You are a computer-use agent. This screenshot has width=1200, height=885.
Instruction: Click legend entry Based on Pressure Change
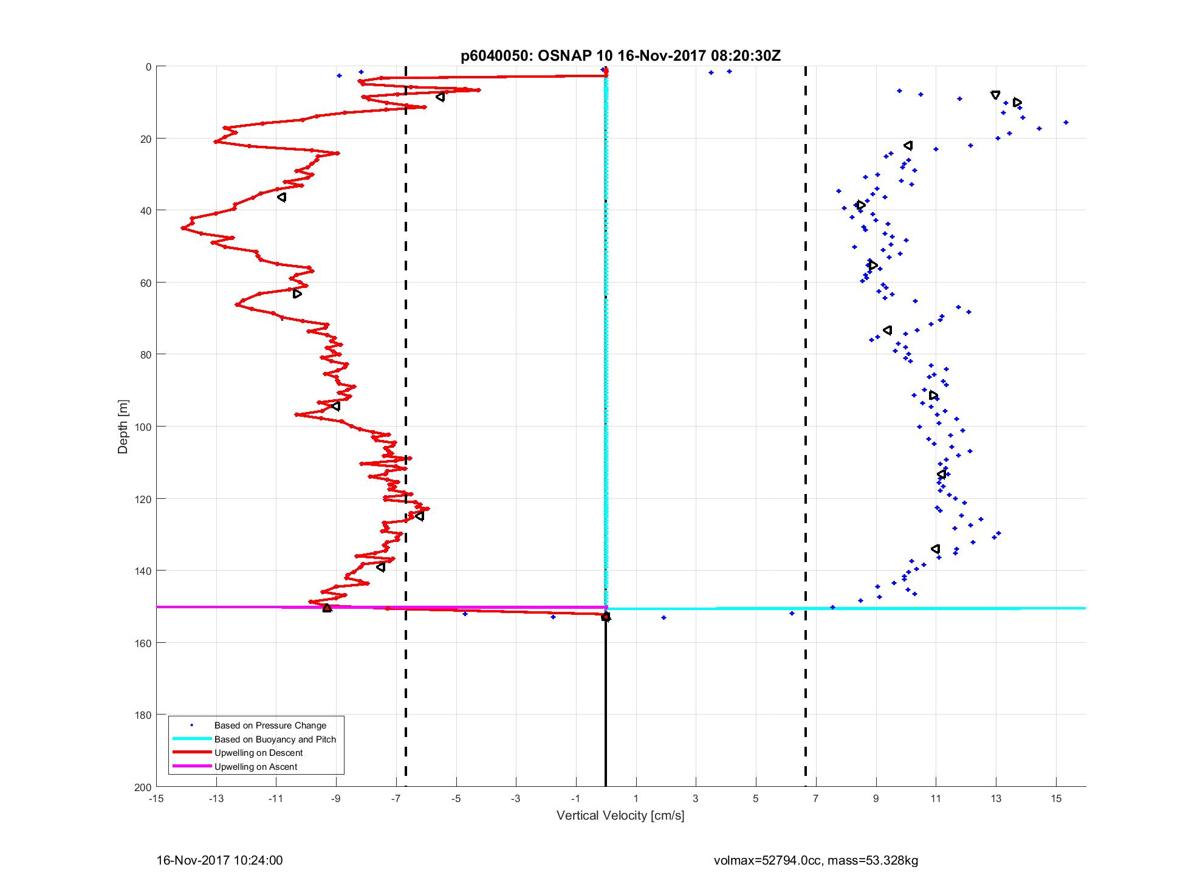[x=270, y=725]
